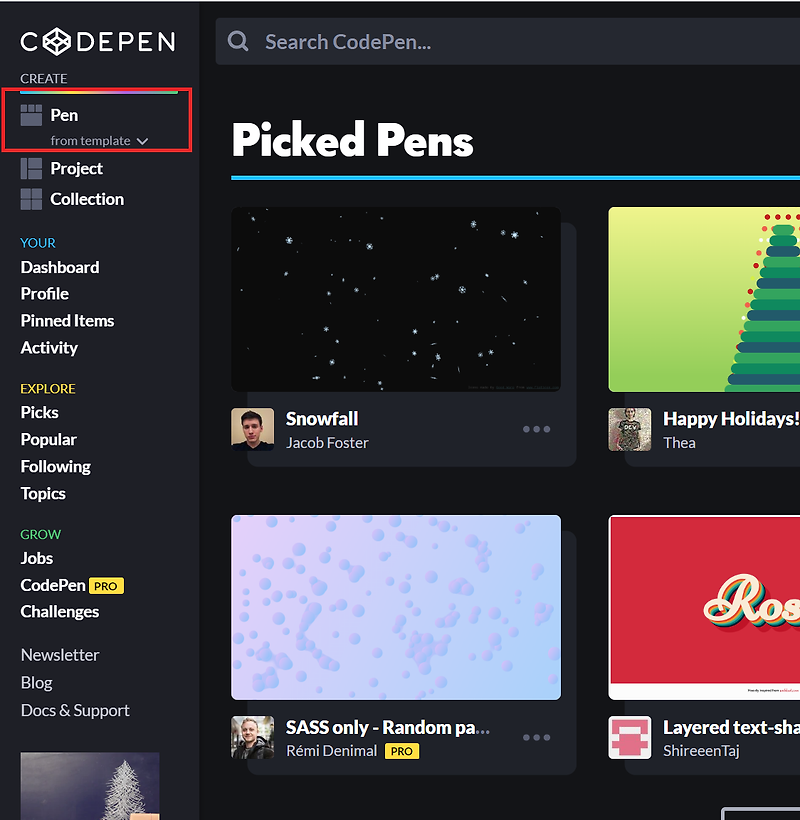The height and width of the screenshot is (820, 800).
Task: Click the Project grid icon
Action: point(30,168)
